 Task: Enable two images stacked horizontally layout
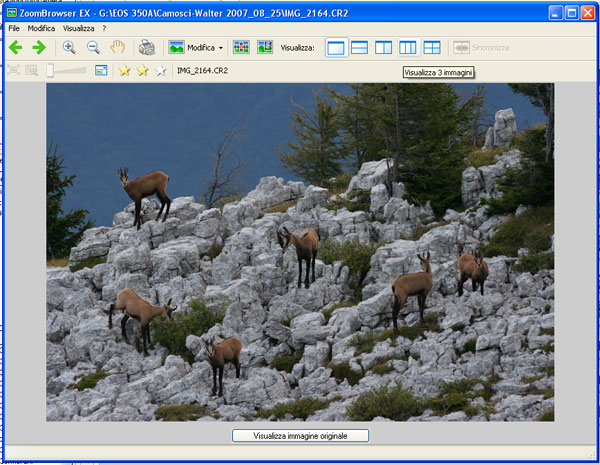point(360,47)
